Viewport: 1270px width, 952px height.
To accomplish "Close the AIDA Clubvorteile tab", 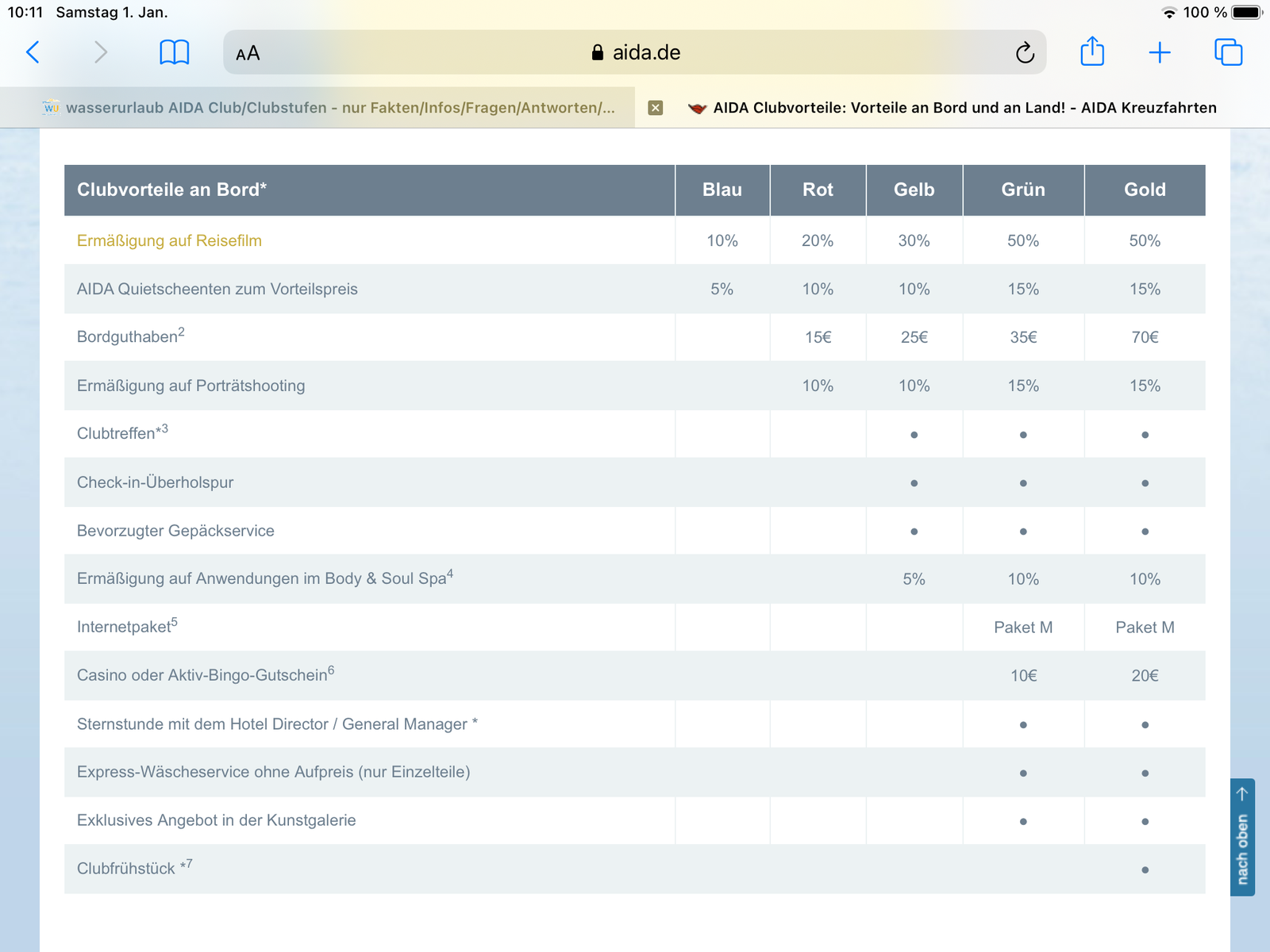I will [x=656, y=108].
